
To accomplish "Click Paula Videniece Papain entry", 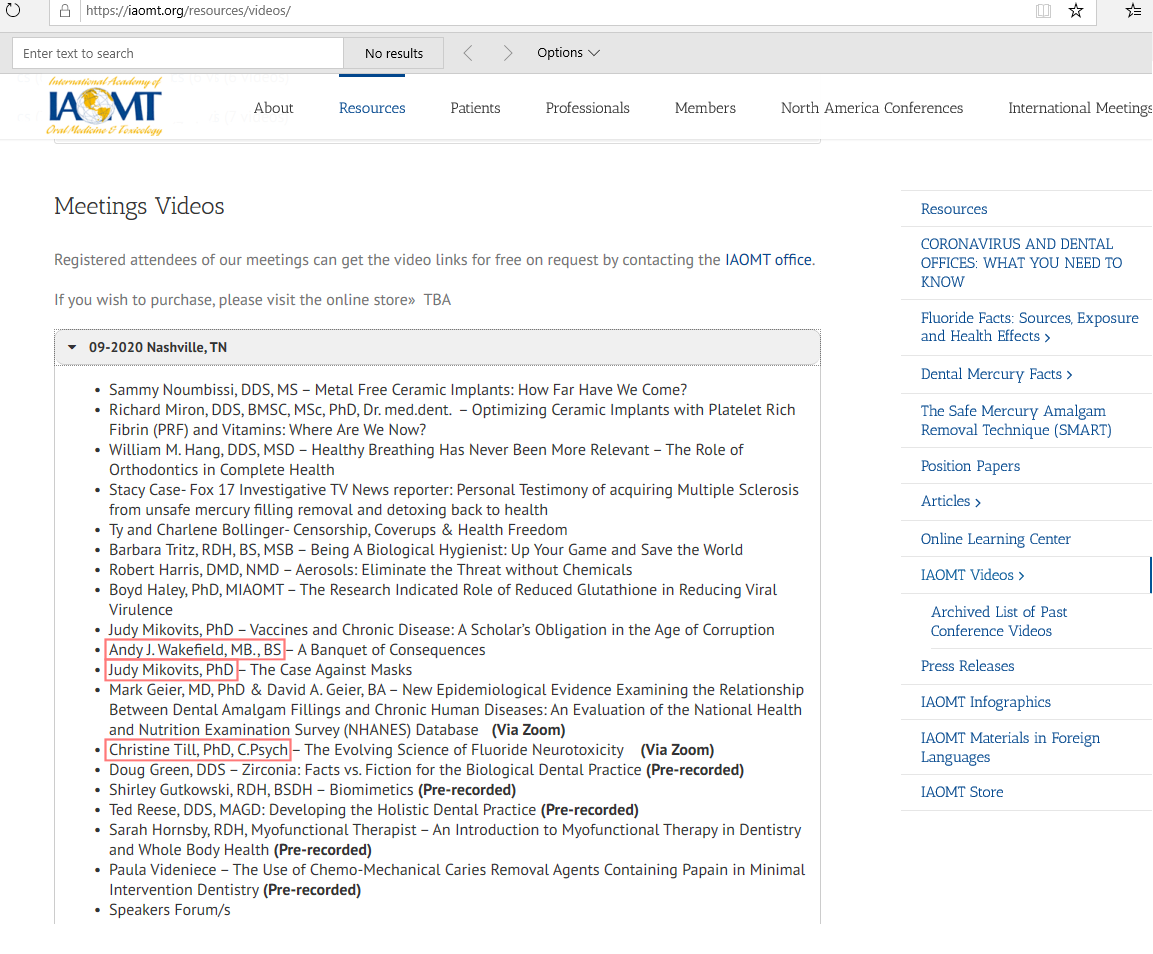I will [457, 880].
